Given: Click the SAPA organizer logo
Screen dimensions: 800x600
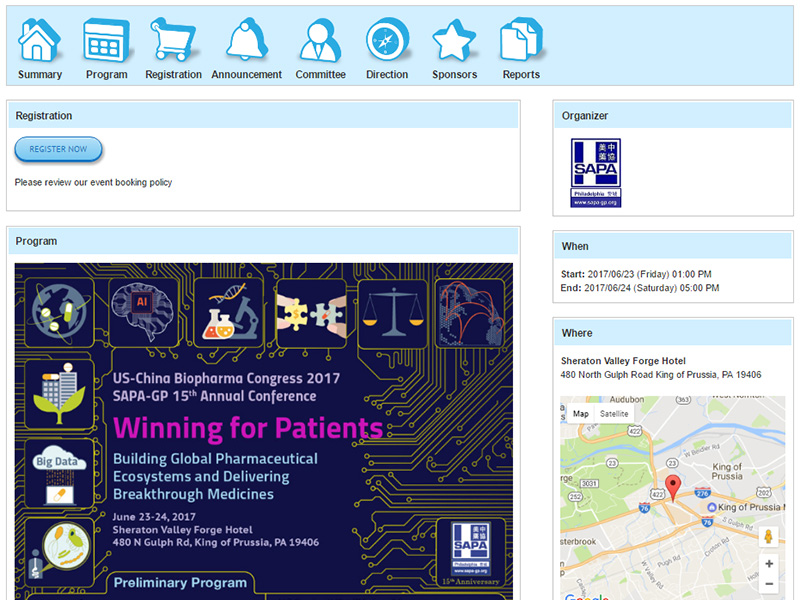Looking at the screenshot, I should pyautogui.click(x=595, y=172).
